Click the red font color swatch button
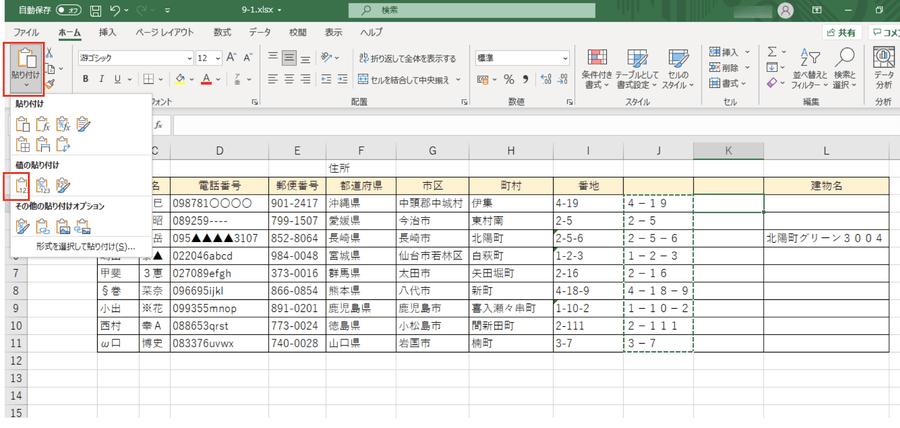Screen dimensions: 900x428 [x=205, y=79]
